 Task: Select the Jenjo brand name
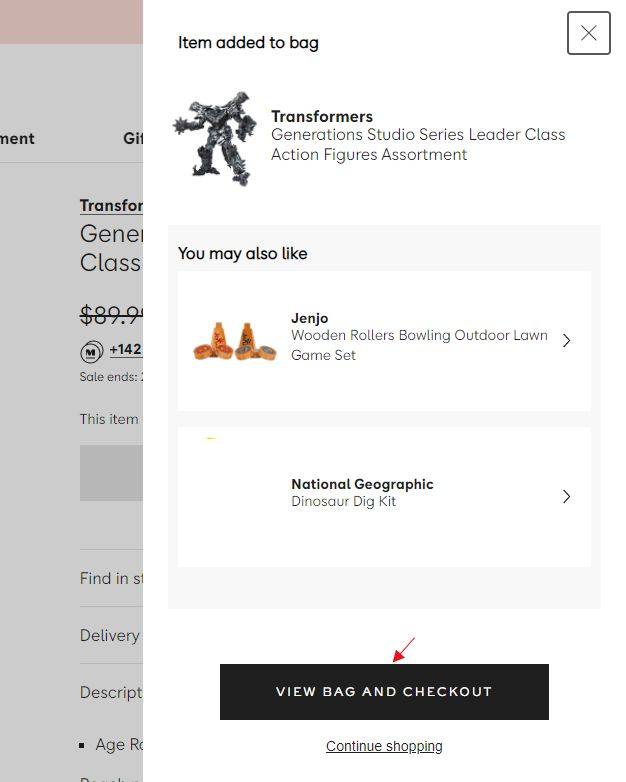[x=310, y=318]
